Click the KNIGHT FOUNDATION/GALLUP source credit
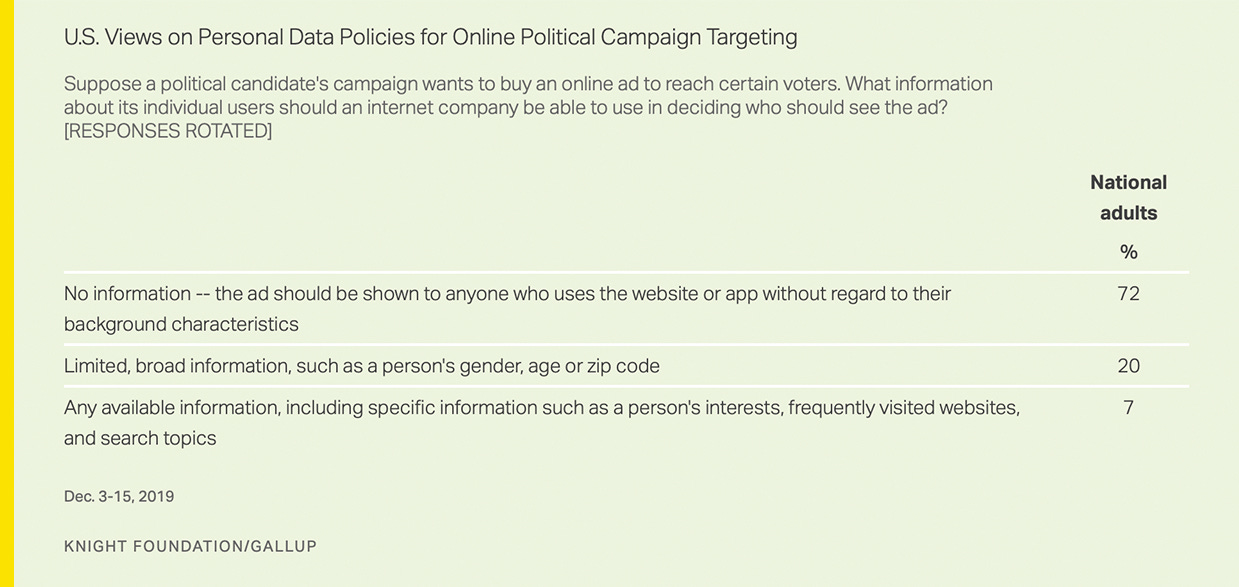 click(190, 546)
